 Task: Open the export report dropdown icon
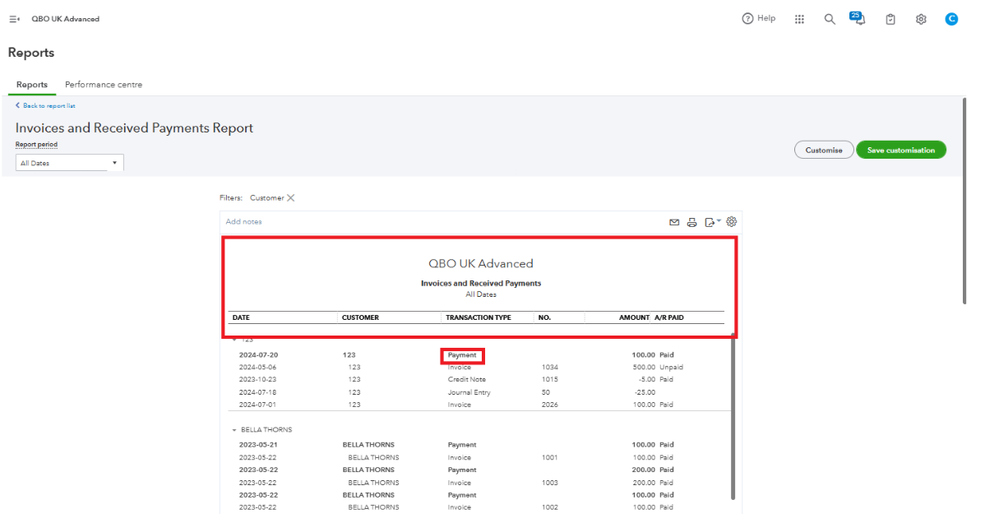pyautogui.click(x=712, y=222)
